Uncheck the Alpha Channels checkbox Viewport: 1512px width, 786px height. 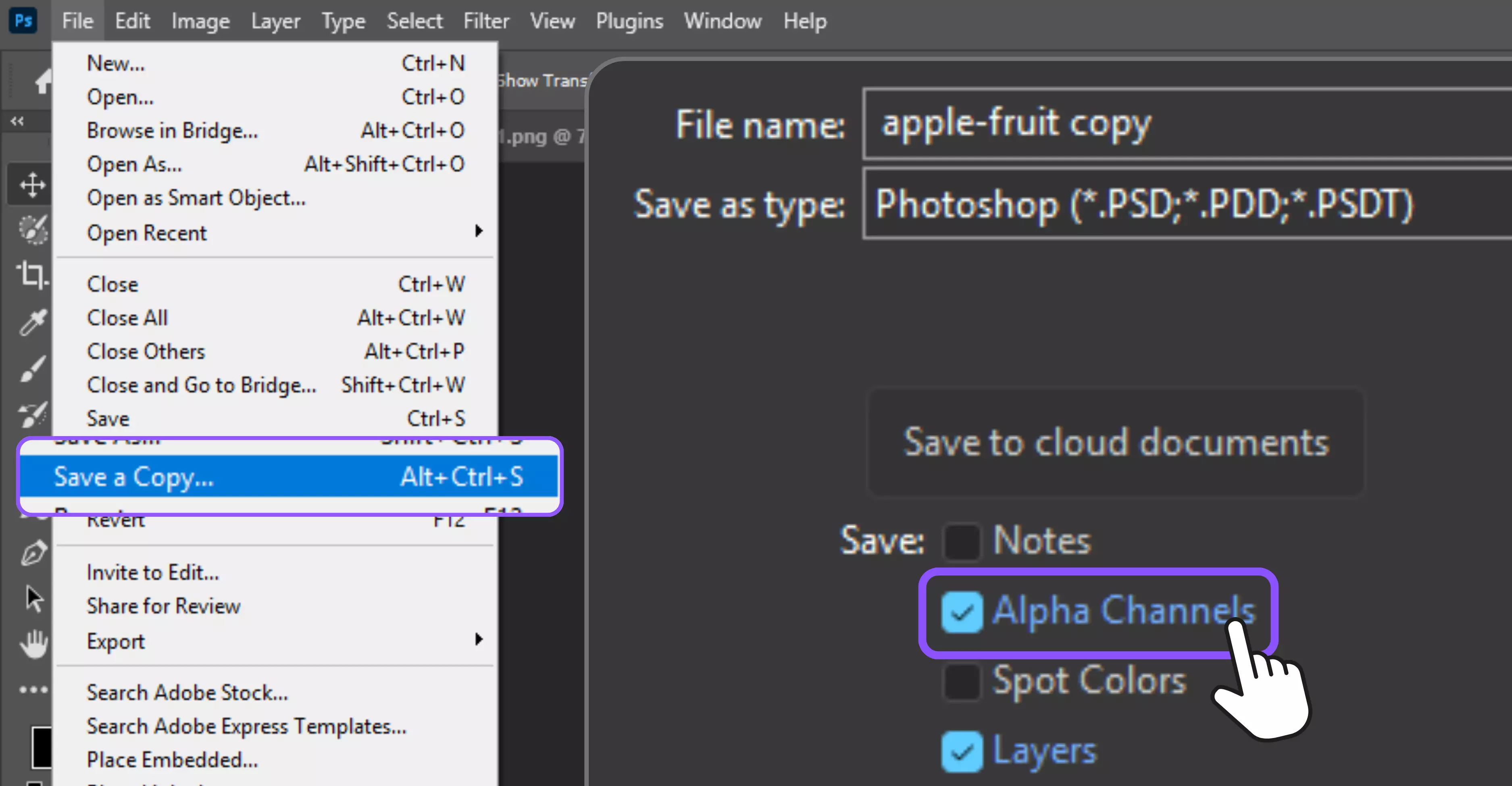962,612
